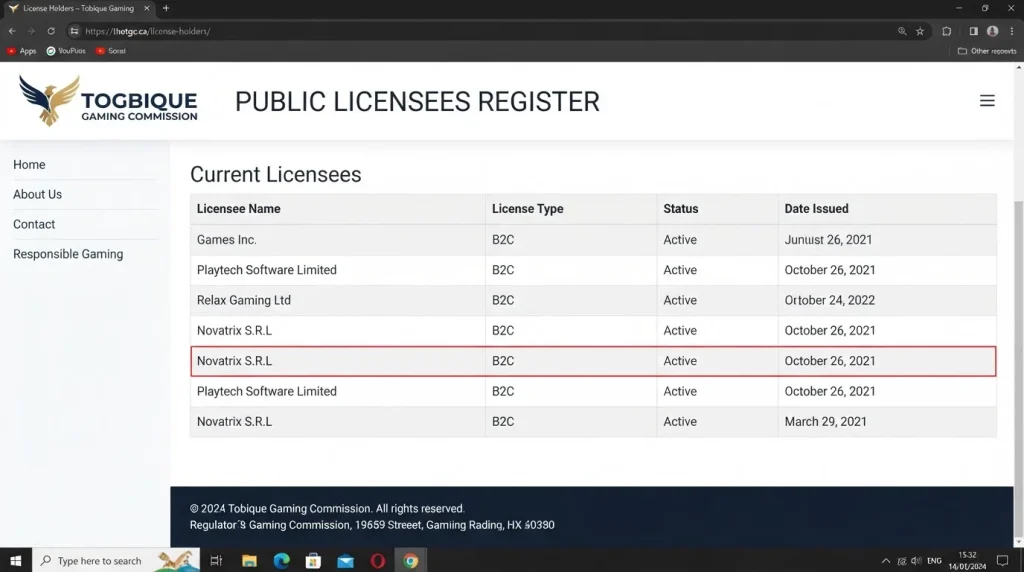Image resolution: width=1024 pixels, height=572 pixels.
Task: Open the network icon in the tray
Action: pyautogui.click(x=902, y=560)
